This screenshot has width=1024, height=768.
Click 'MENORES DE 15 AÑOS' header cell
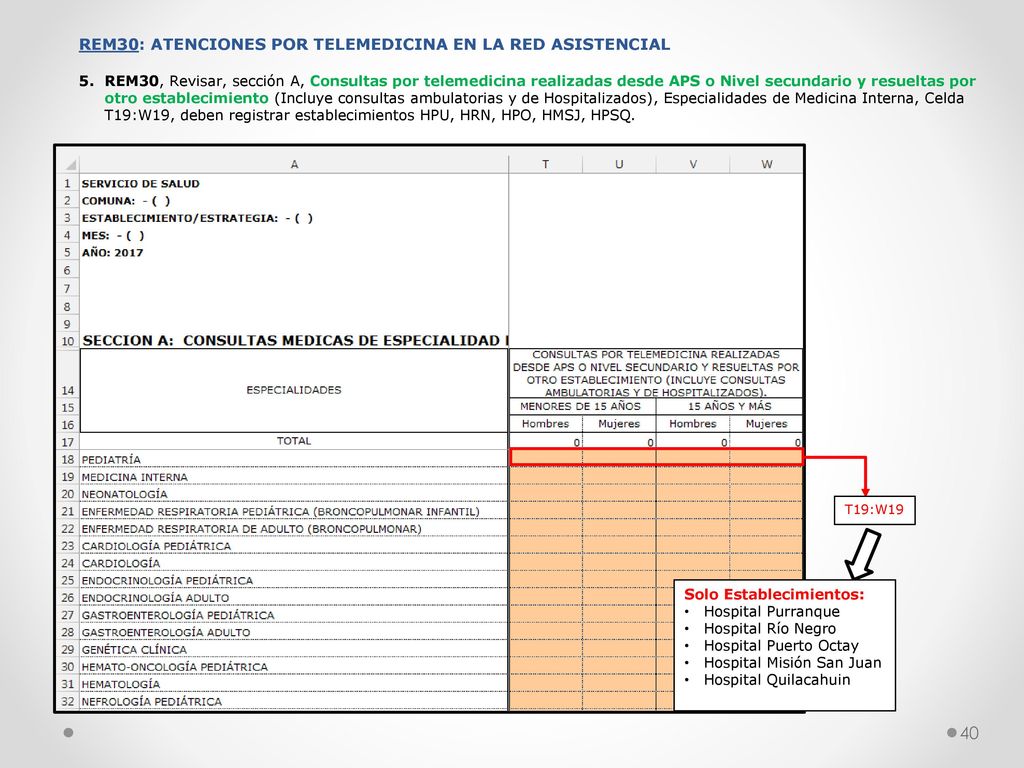[x=581, y=406]
